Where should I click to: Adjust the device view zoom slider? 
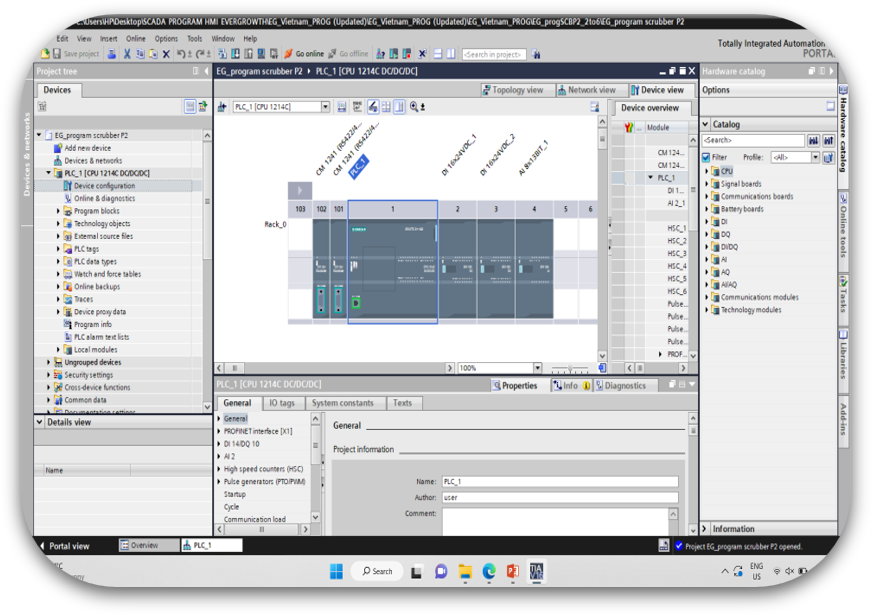tap(569, 368)
